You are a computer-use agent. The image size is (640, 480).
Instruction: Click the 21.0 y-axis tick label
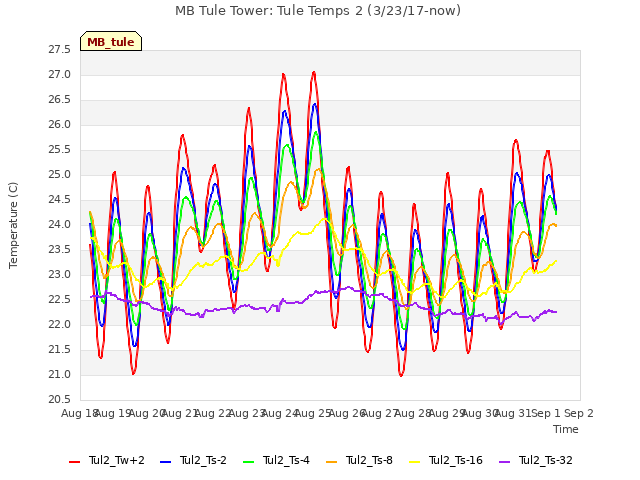tap(60, 375)
